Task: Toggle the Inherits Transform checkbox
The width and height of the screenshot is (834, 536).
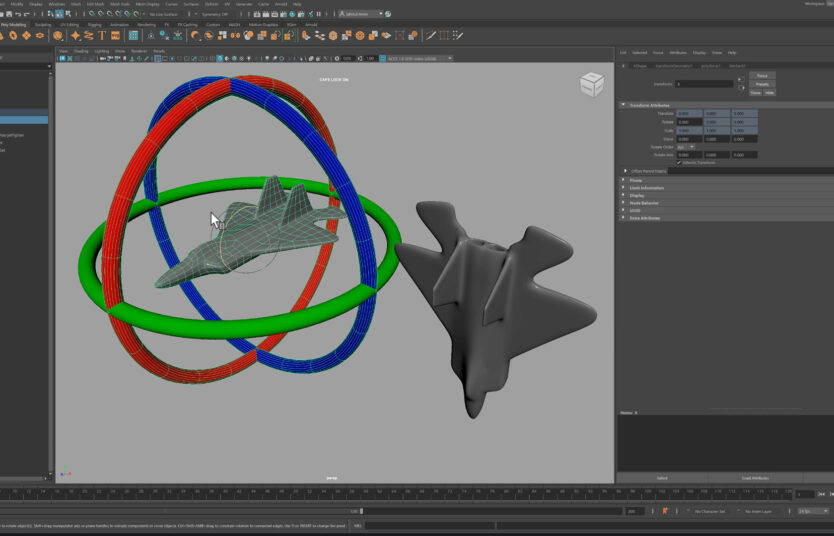Action: click(x=679, y=162)
